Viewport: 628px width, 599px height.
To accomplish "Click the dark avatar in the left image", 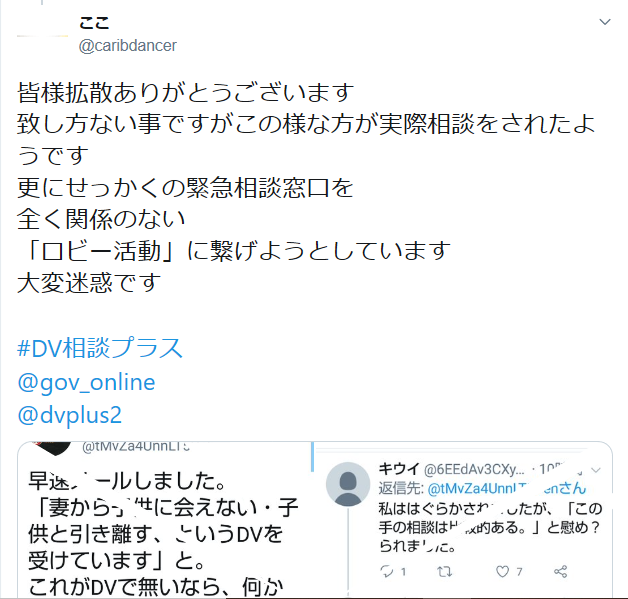I will pyautogui.click(x=52, y=448).
